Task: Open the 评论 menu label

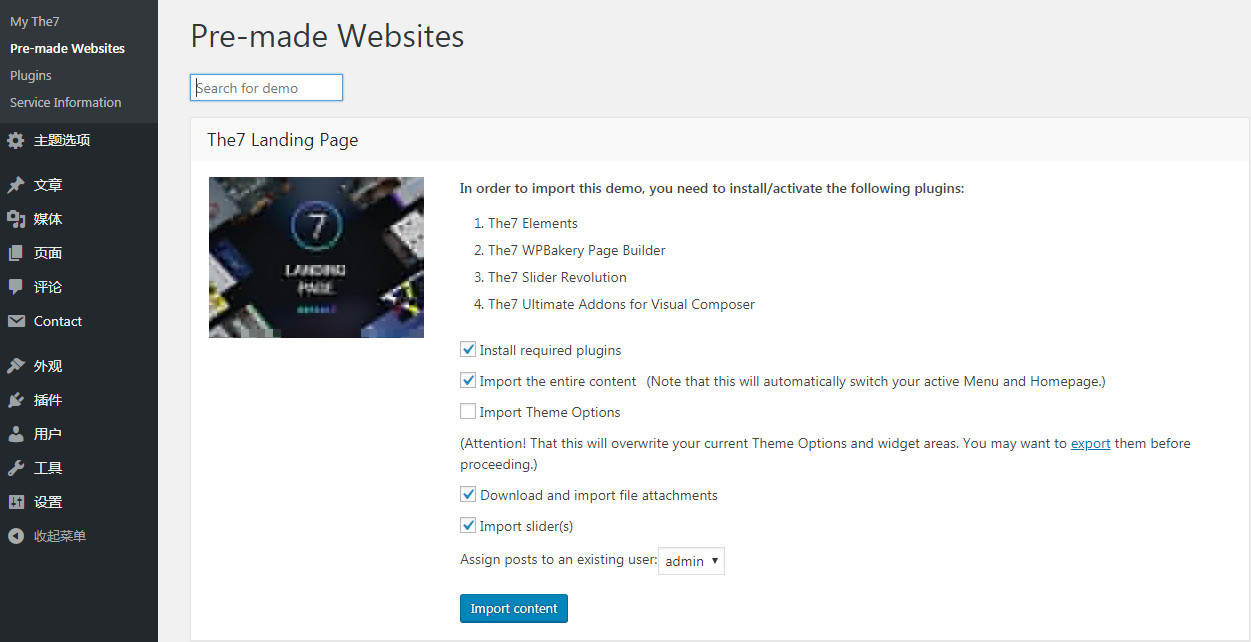Action: [48, 287]
